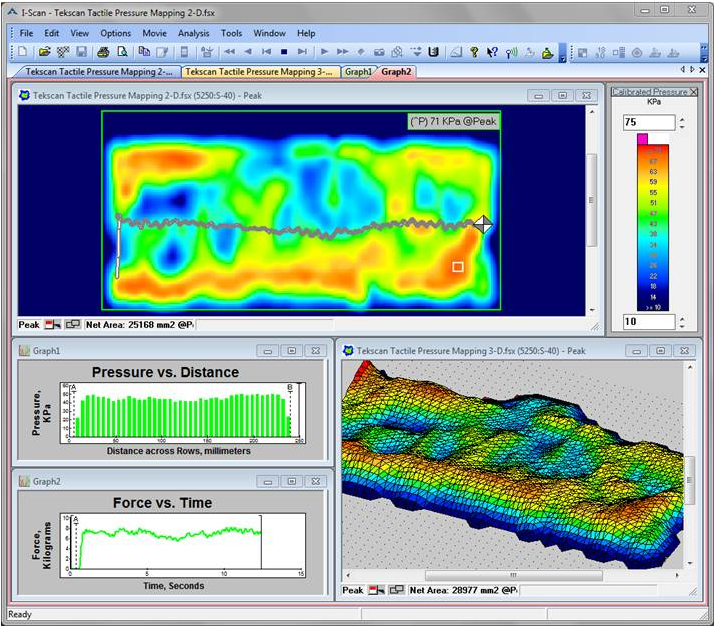The image size is (715, 627).
Task: Open the Options menu
Action: (115, 33)
